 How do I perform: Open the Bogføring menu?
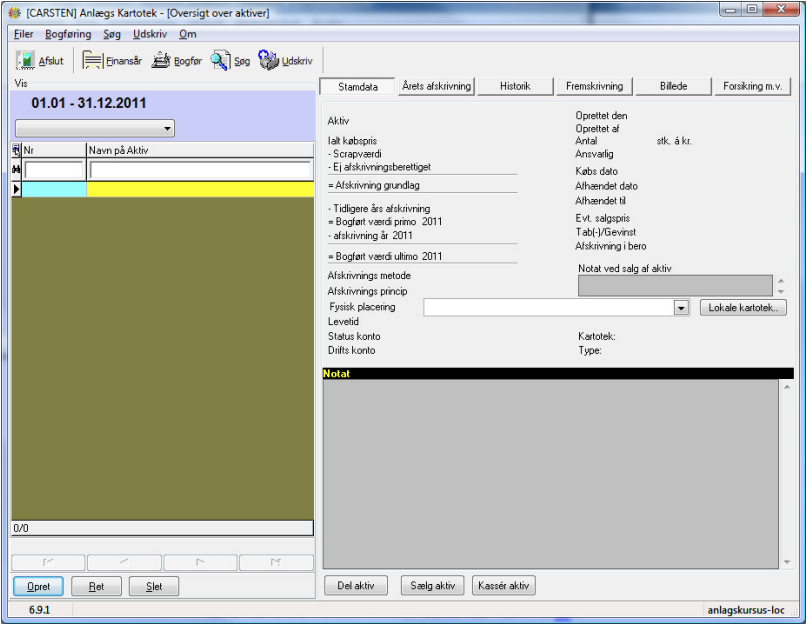pyautogui.click(x=68, y=34)
